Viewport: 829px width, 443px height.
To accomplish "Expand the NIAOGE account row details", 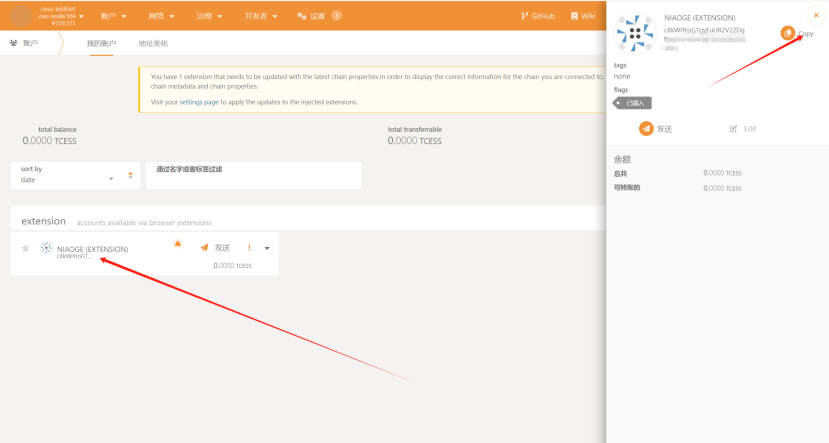I will pos(267,248).
